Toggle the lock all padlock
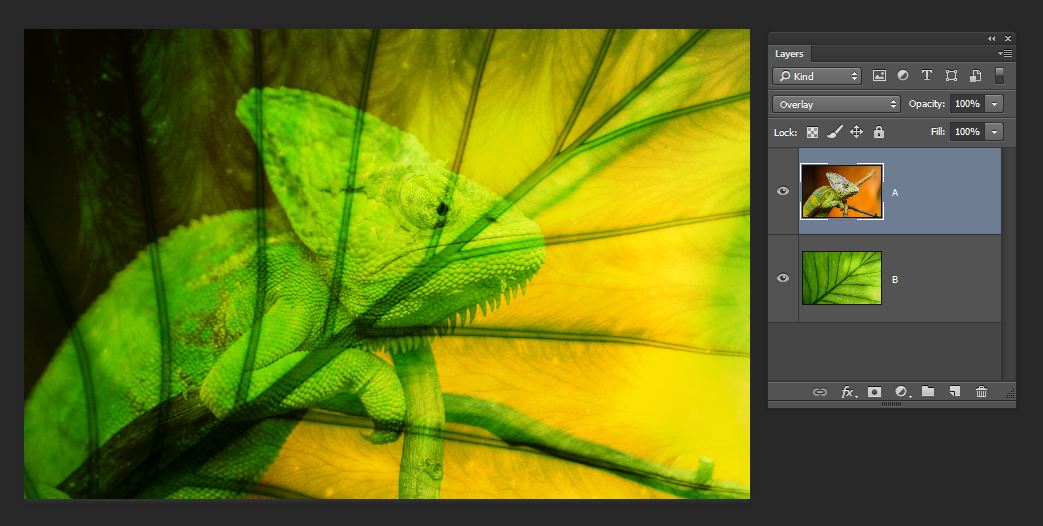This screenshot has height=526, width=1043. (879, 132)
